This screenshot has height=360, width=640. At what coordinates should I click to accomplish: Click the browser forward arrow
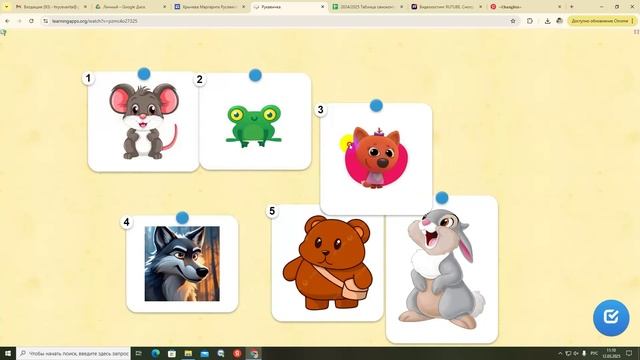click(19, 21)
